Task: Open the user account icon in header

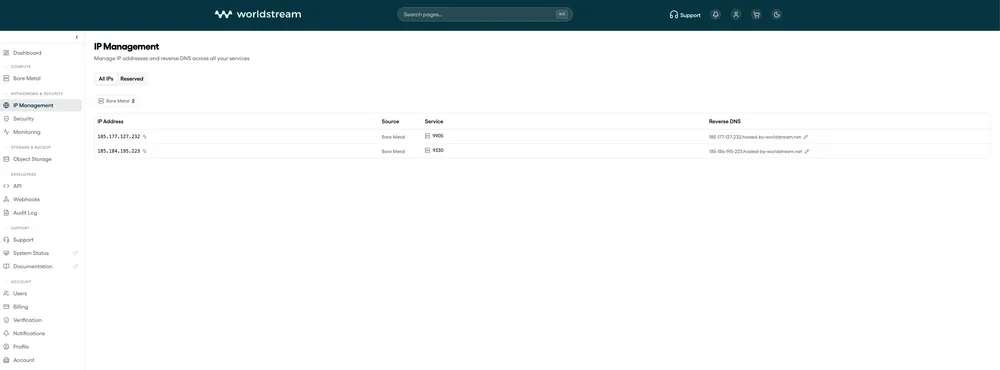Action: 736,15
